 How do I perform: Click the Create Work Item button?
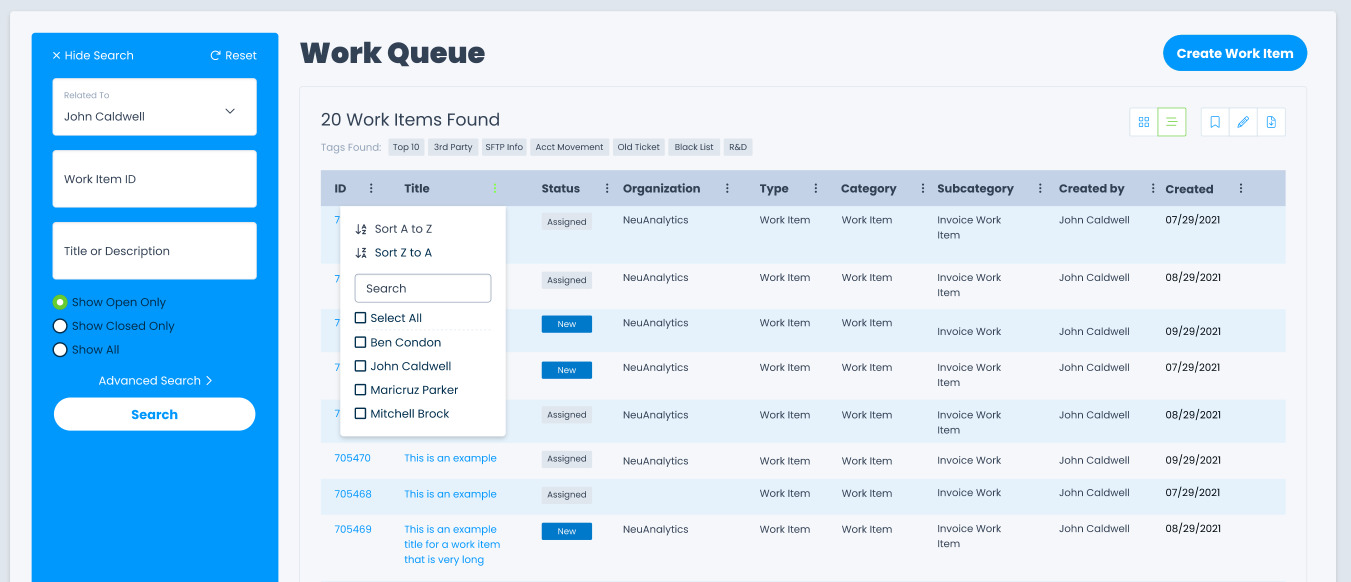coord(1235,53)
